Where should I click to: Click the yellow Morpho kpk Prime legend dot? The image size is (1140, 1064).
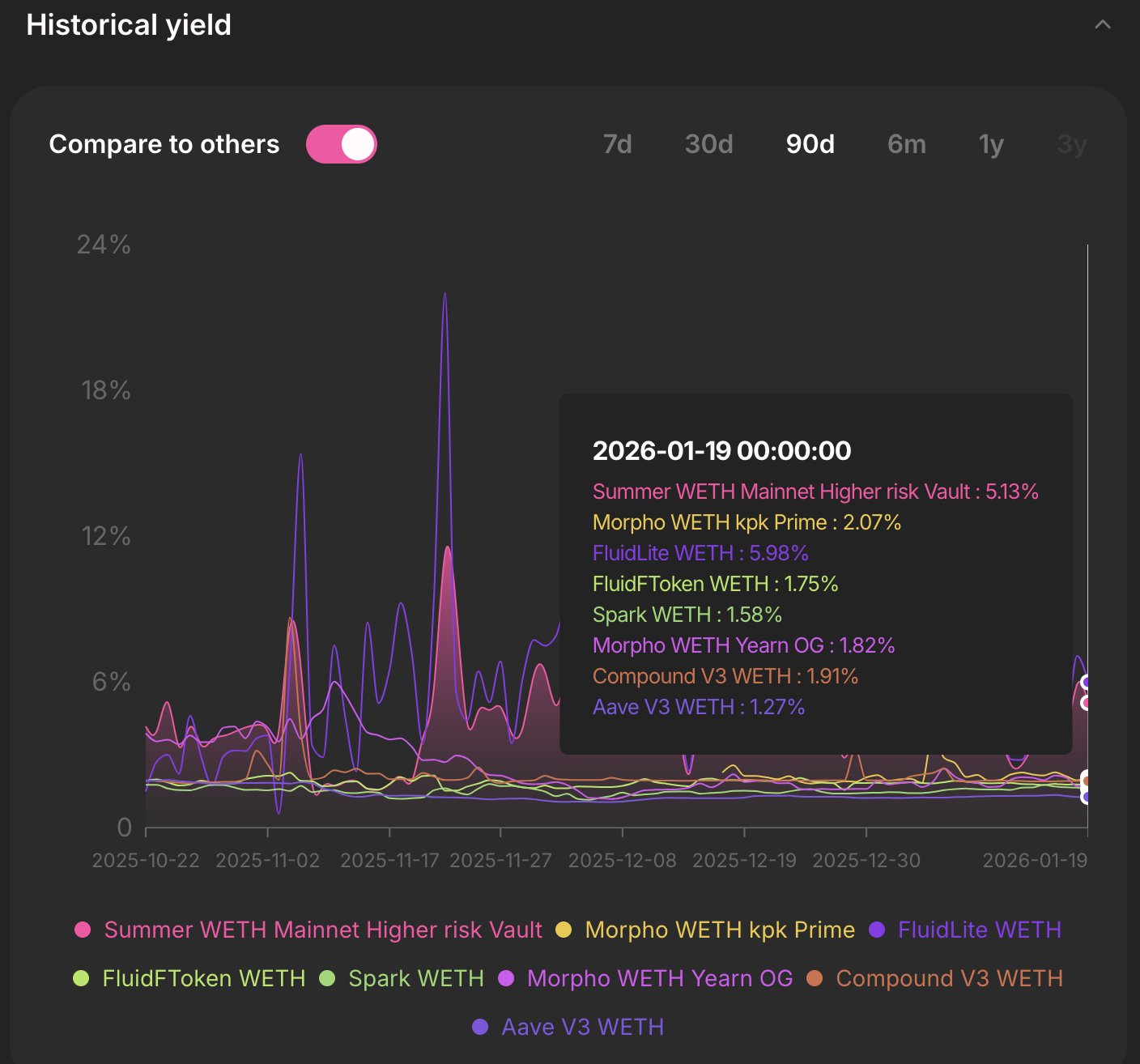coord(564,930)
